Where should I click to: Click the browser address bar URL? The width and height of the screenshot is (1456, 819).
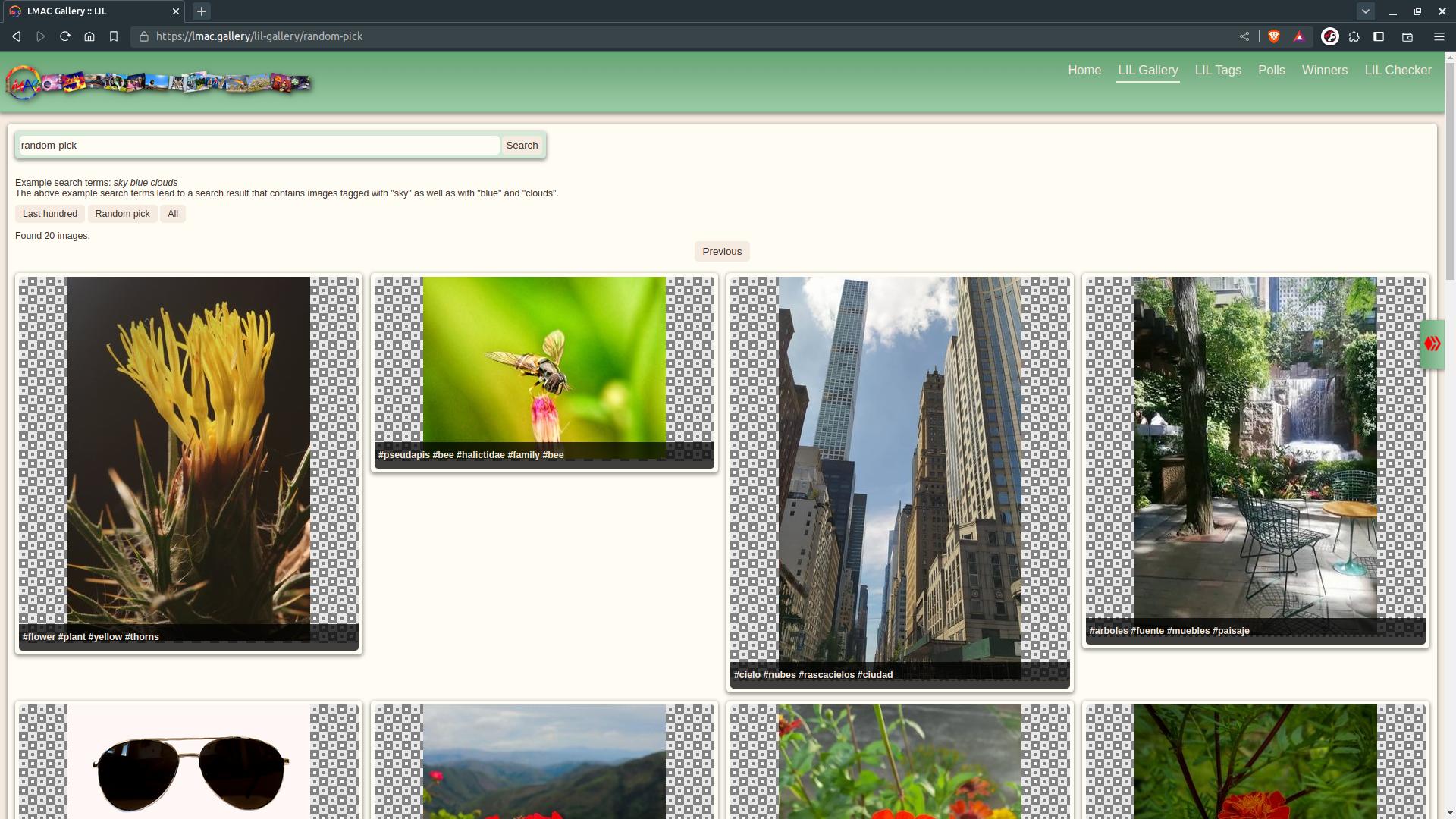pyautogui.click(x=259, y=36)
